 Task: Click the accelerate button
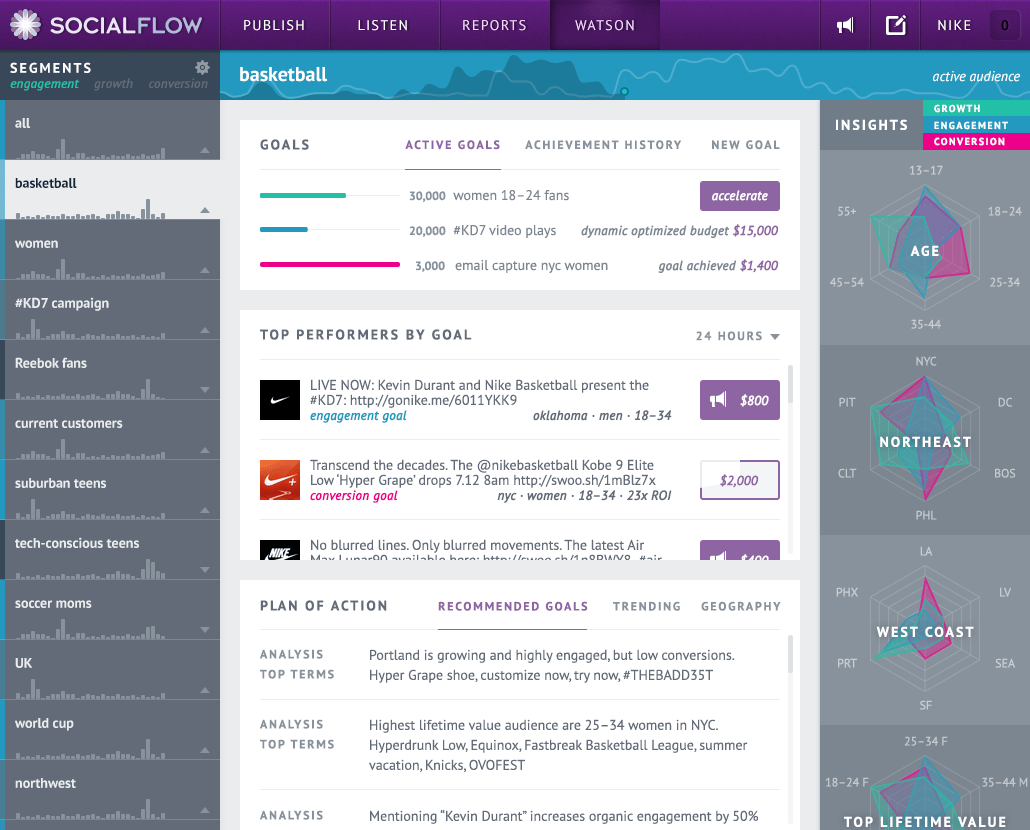tap(740, 196)
